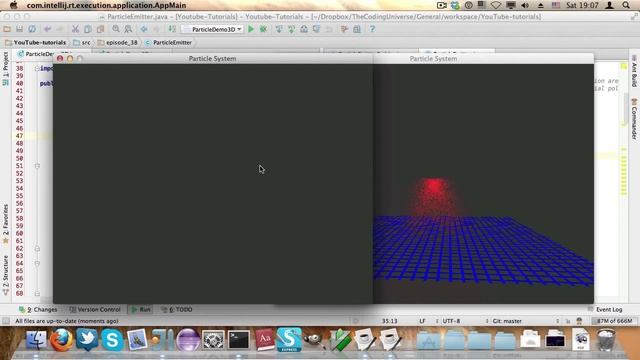The height and width of the screenshot is (360, 640).
Task: Select the episode_38 breadcrumb
Action: pyautogui.click(x=118, y=42)
